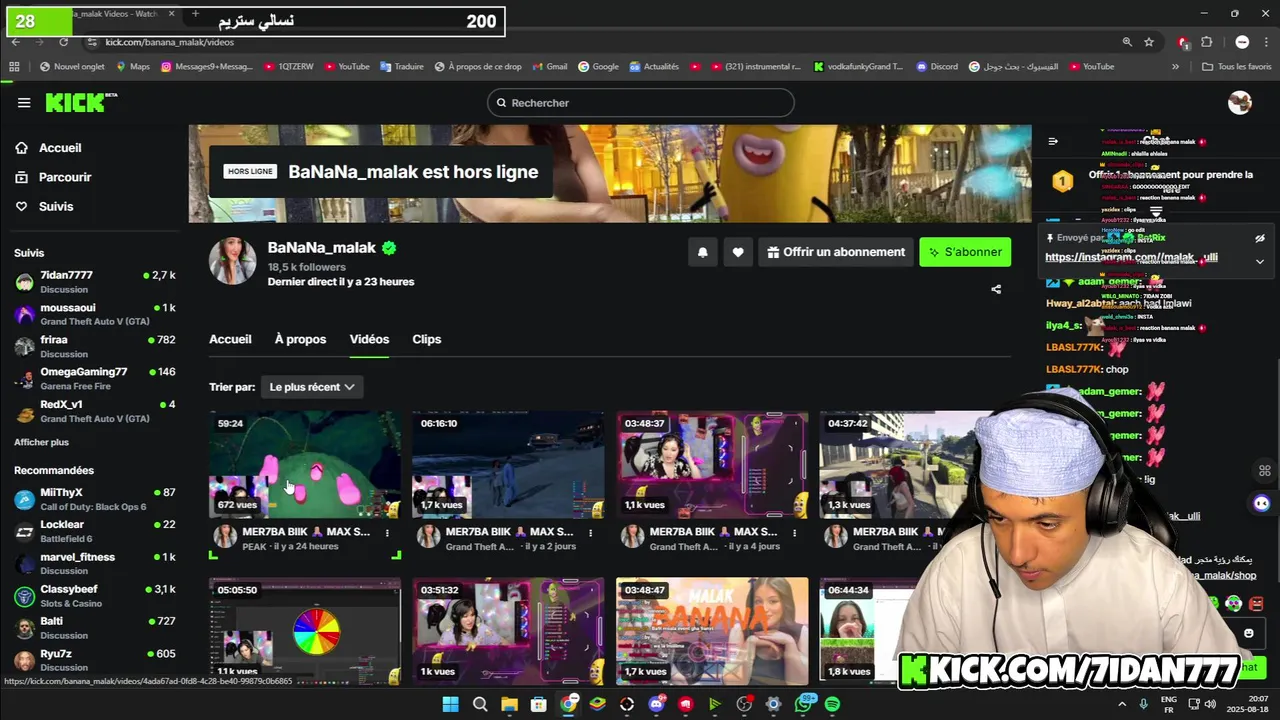Open the browser zoom indicator
The image size is (1280, 720).
tap(1127, 42)
